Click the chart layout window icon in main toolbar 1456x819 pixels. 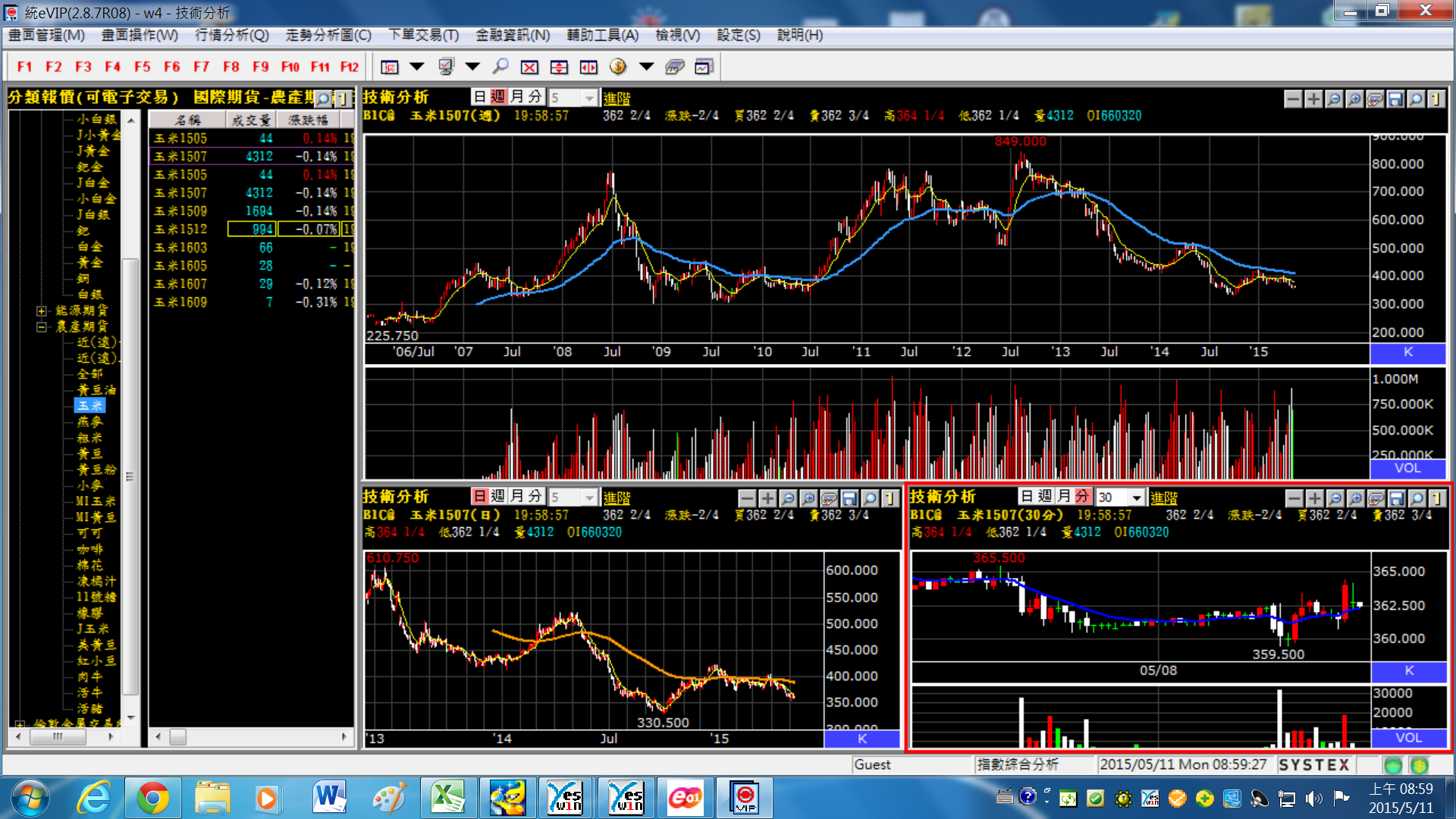point(390,67)
